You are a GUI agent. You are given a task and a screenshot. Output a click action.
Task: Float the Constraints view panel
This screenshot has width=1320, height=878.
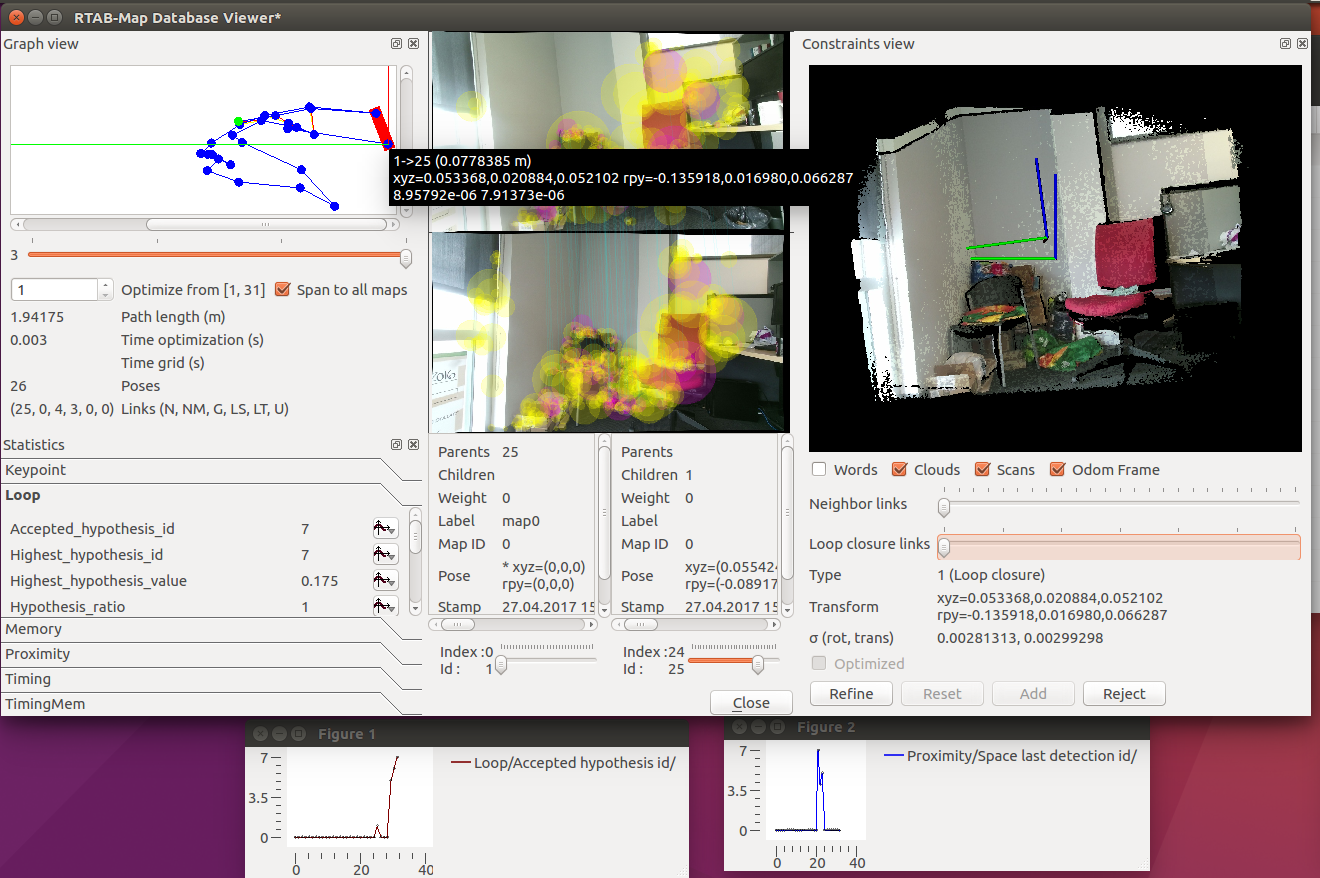pyautogui.click(x=1285, y=44)
